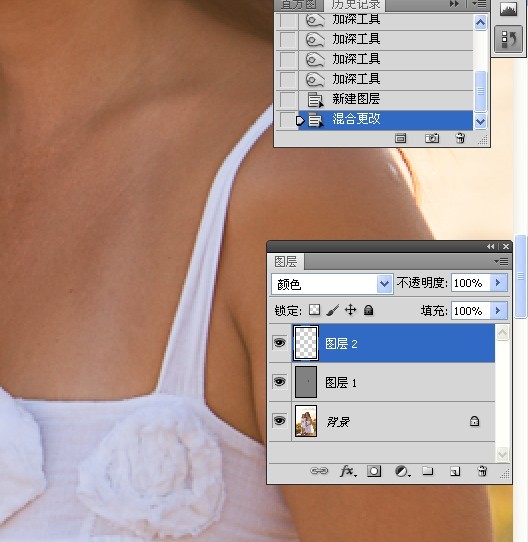Click document vertical scrollbar thumb
The width and height of the screenshot is (528, 542).
pyautogui.click(x=520, y=276)
